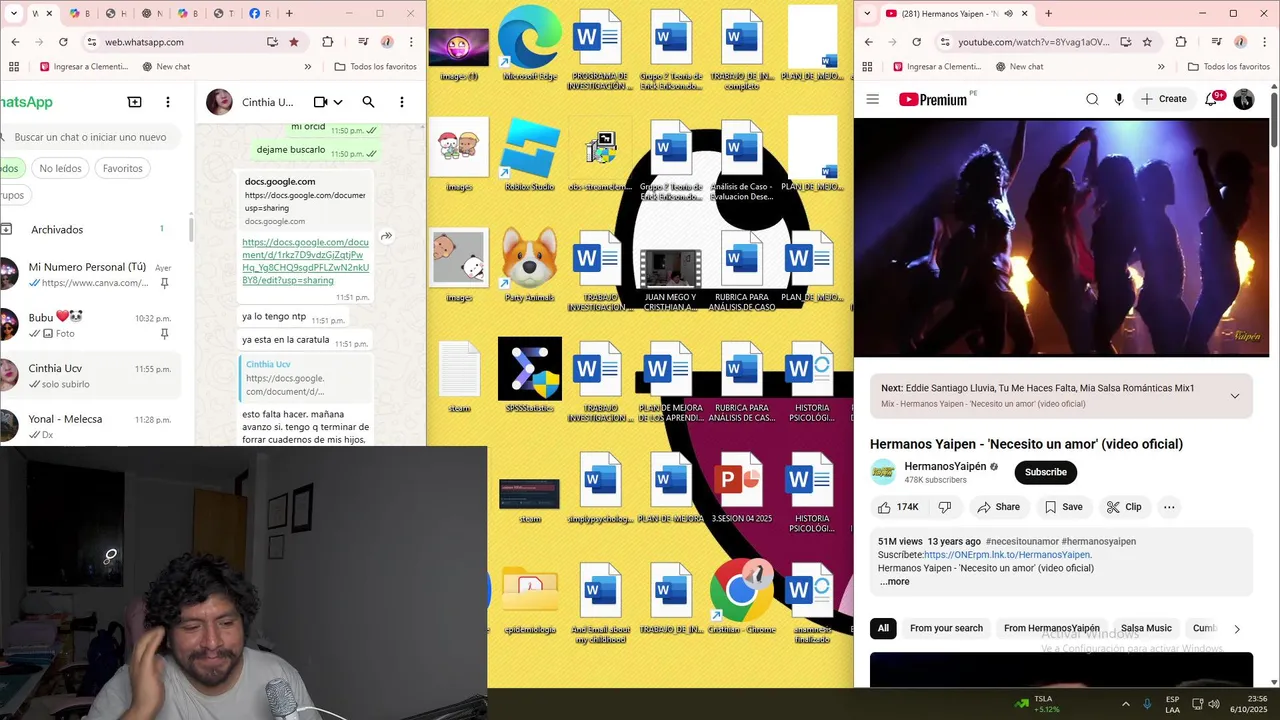The width and height of the screenshot is (1280, 720).
Task: Open YouTube account avatar menu
Action: point(1244,99)
